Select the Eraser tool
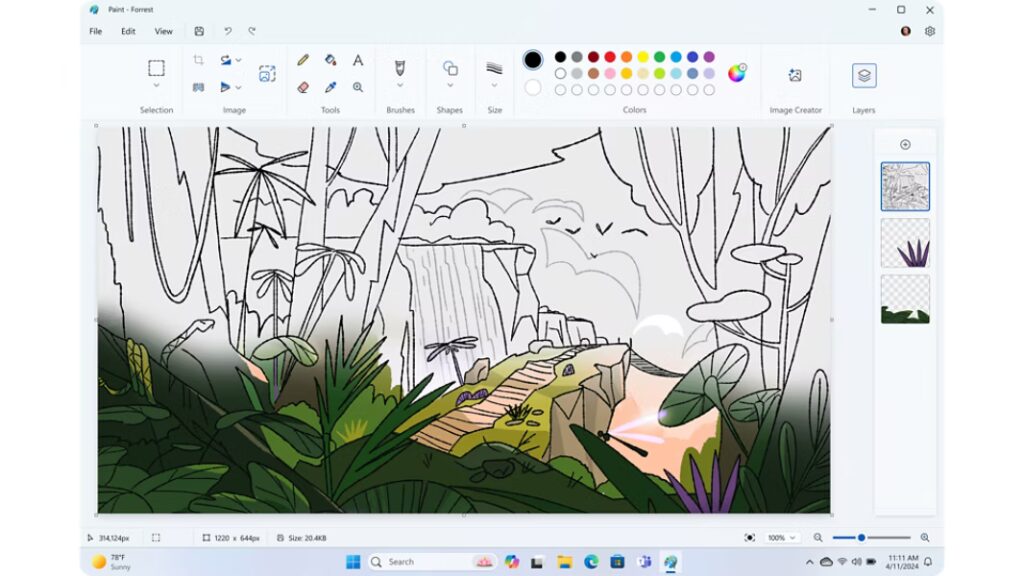Screen dimensions: 1024x576 pos(302,87)
